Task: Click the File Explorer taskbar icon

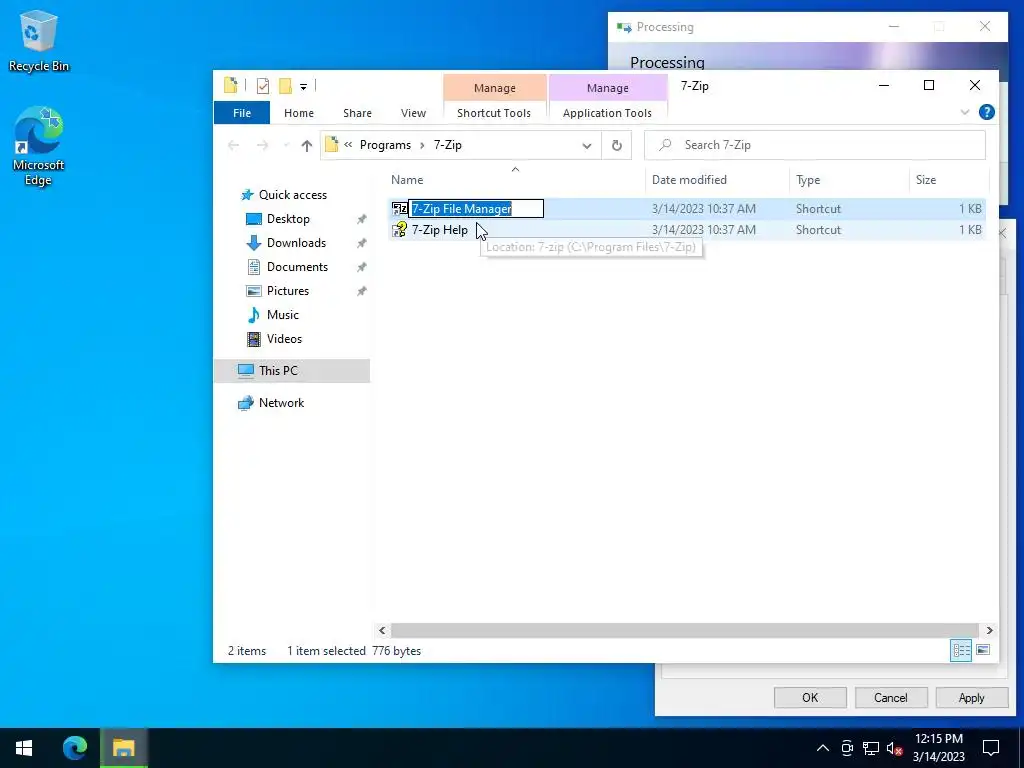Action: click(x=123, y=748)
